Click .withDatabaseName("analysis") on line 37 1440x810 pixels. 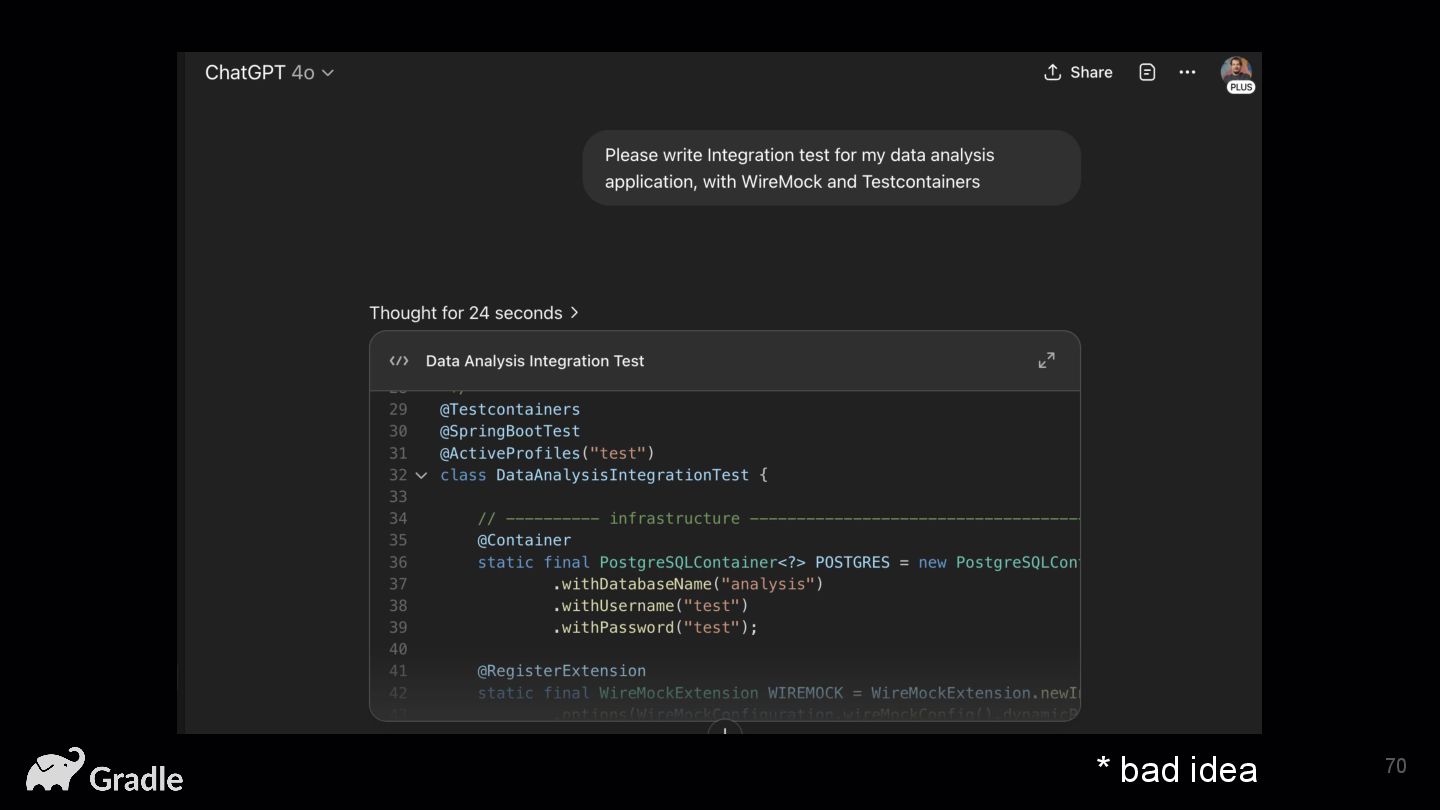click(688, 584)
